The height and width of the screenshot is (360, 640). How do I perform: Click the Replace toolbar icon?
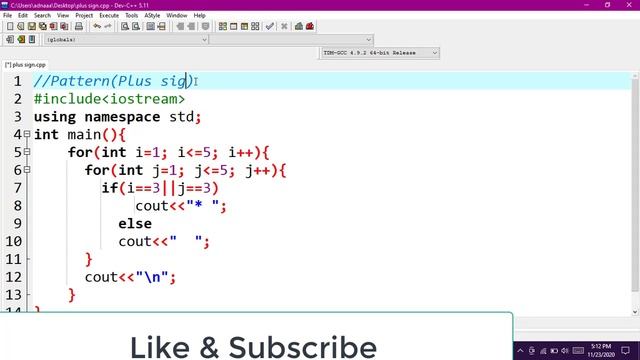136,26
